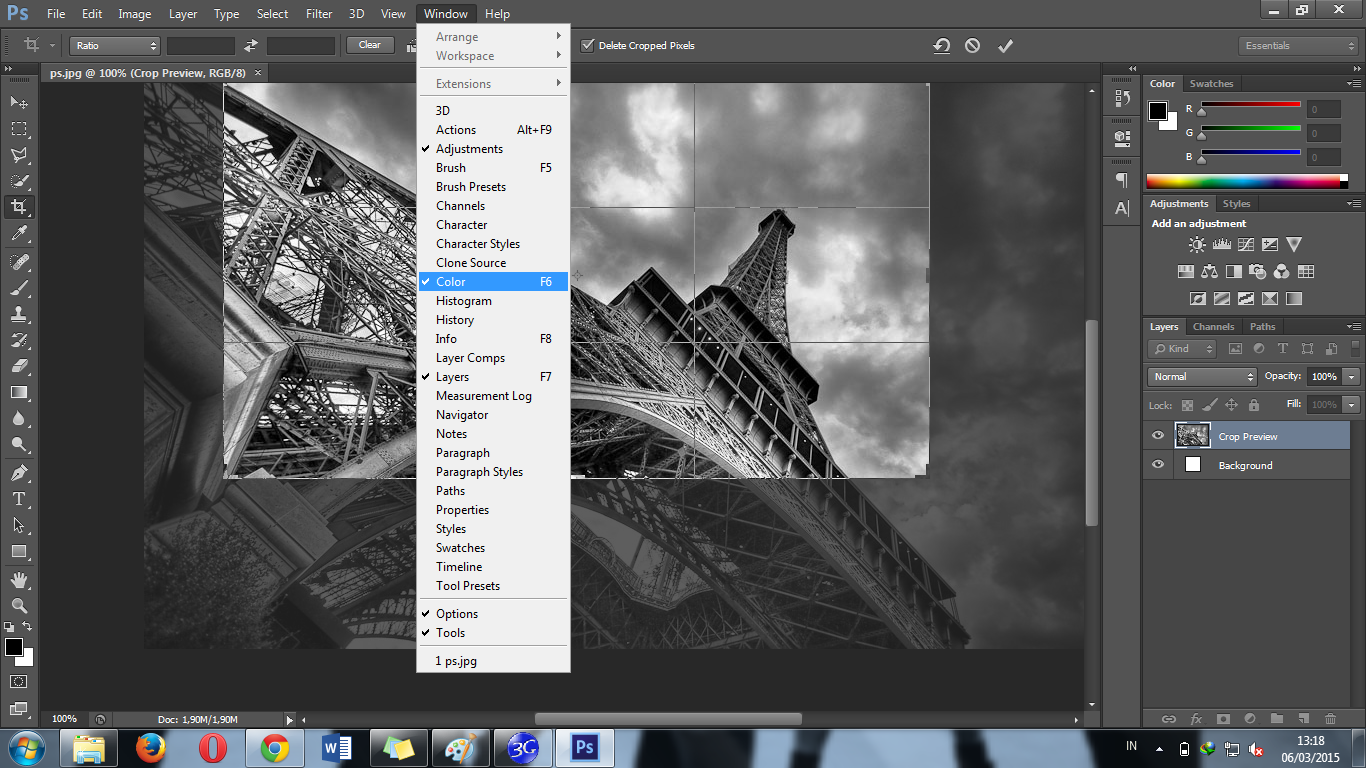Select the Zoom tool
Viewport: 1366px width, 768px height.
[18, 606]
